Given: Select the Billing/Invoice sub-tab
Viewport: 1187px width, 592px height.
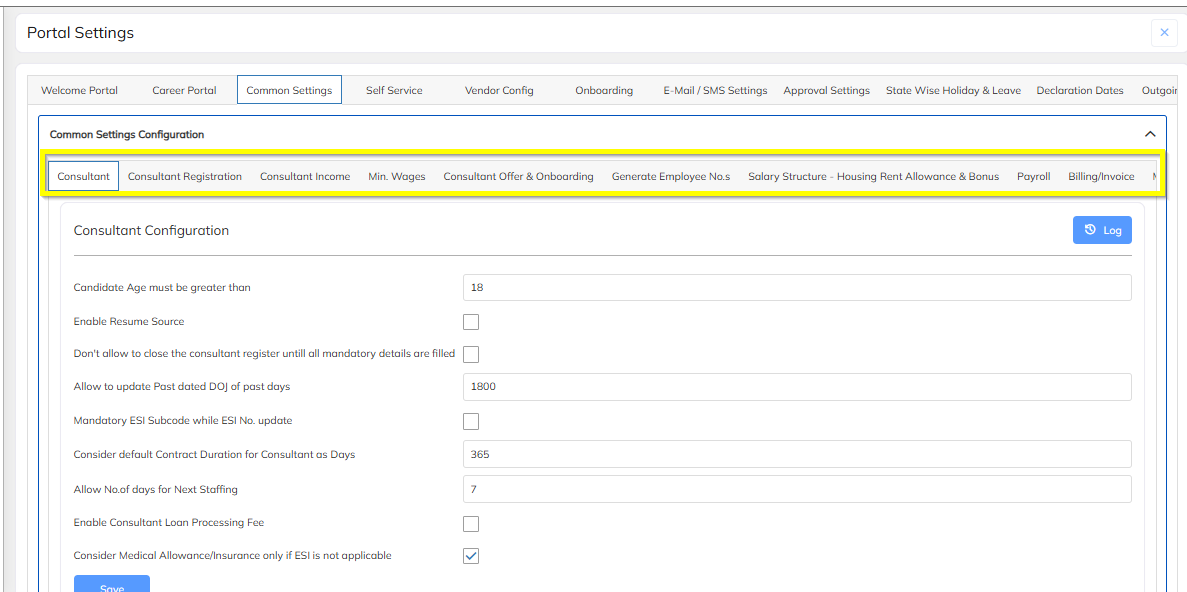Looking at the screenshot, I should click(x=1101, y=176).
